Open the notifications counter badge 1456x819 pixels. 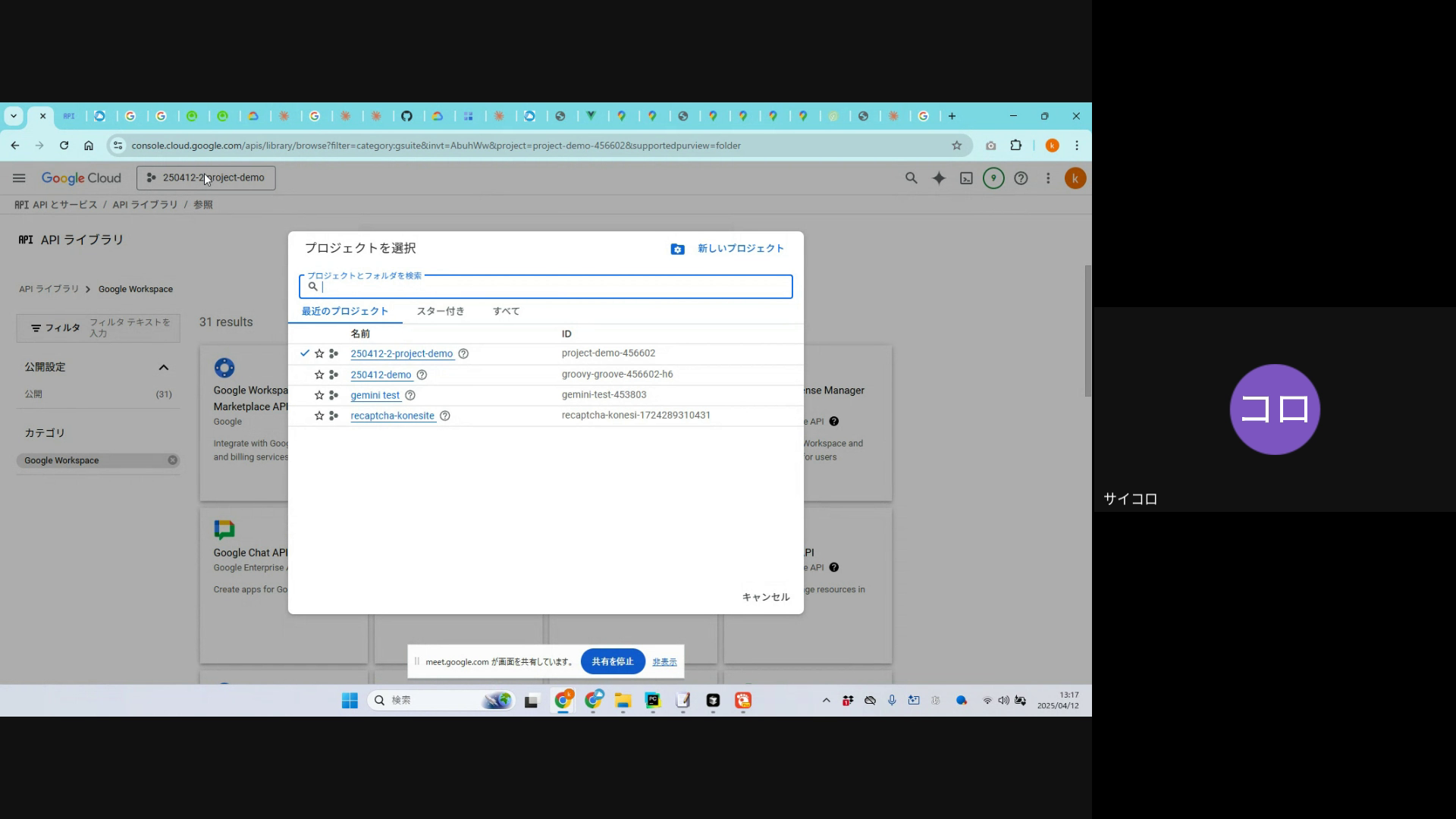point(993,178)
